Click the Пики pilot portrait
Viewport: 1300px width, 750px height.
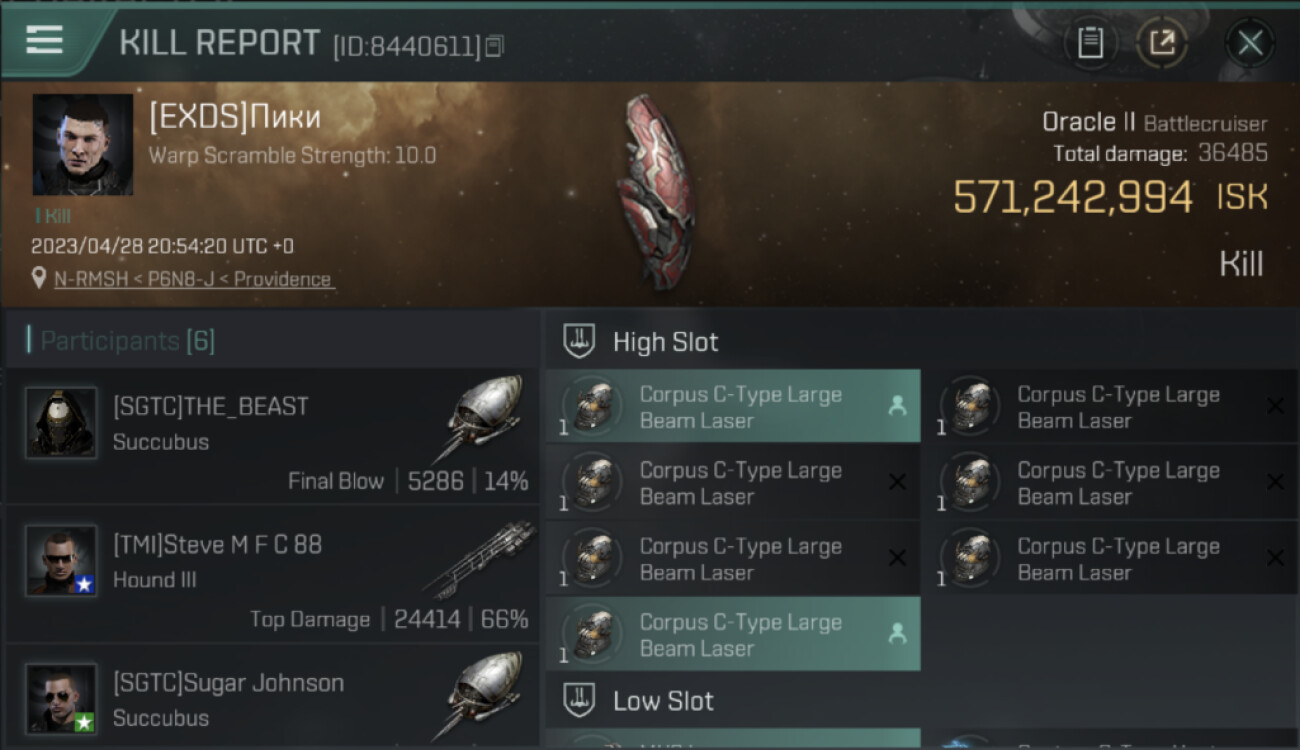pos(83,145)
